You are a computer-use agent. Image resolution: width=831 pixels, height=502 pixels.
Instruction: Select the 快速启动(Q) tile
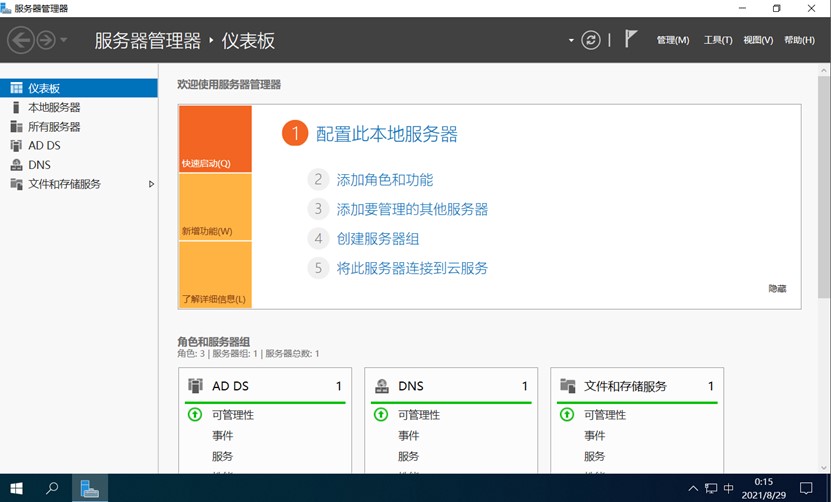215,139
